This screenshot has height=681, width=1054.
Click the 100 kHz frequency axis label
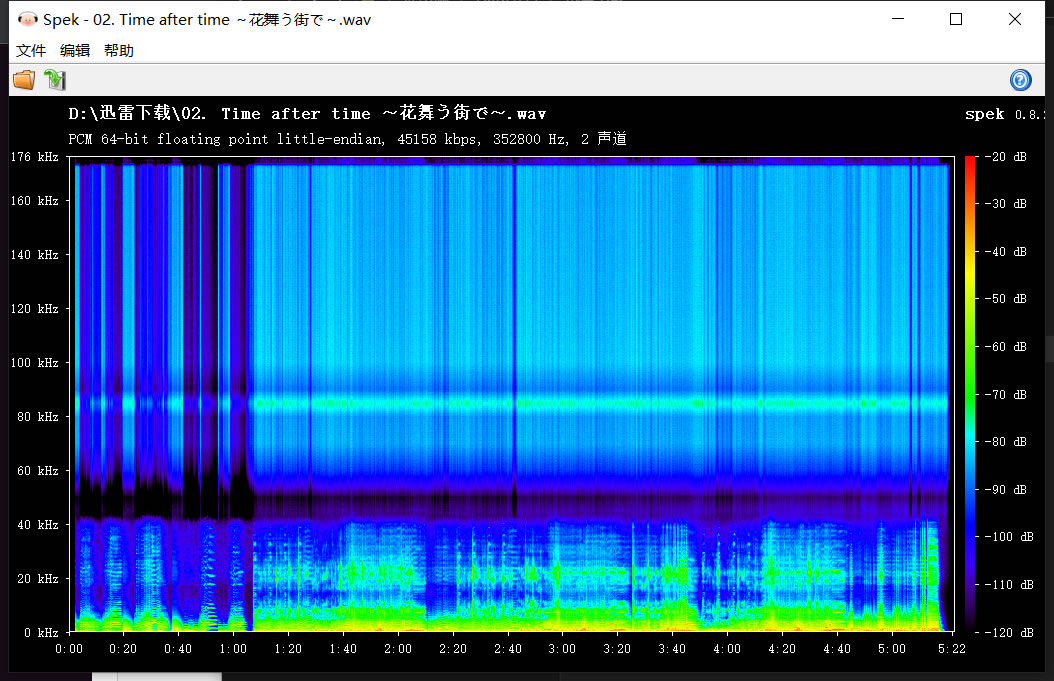click(x=34, y=362)
